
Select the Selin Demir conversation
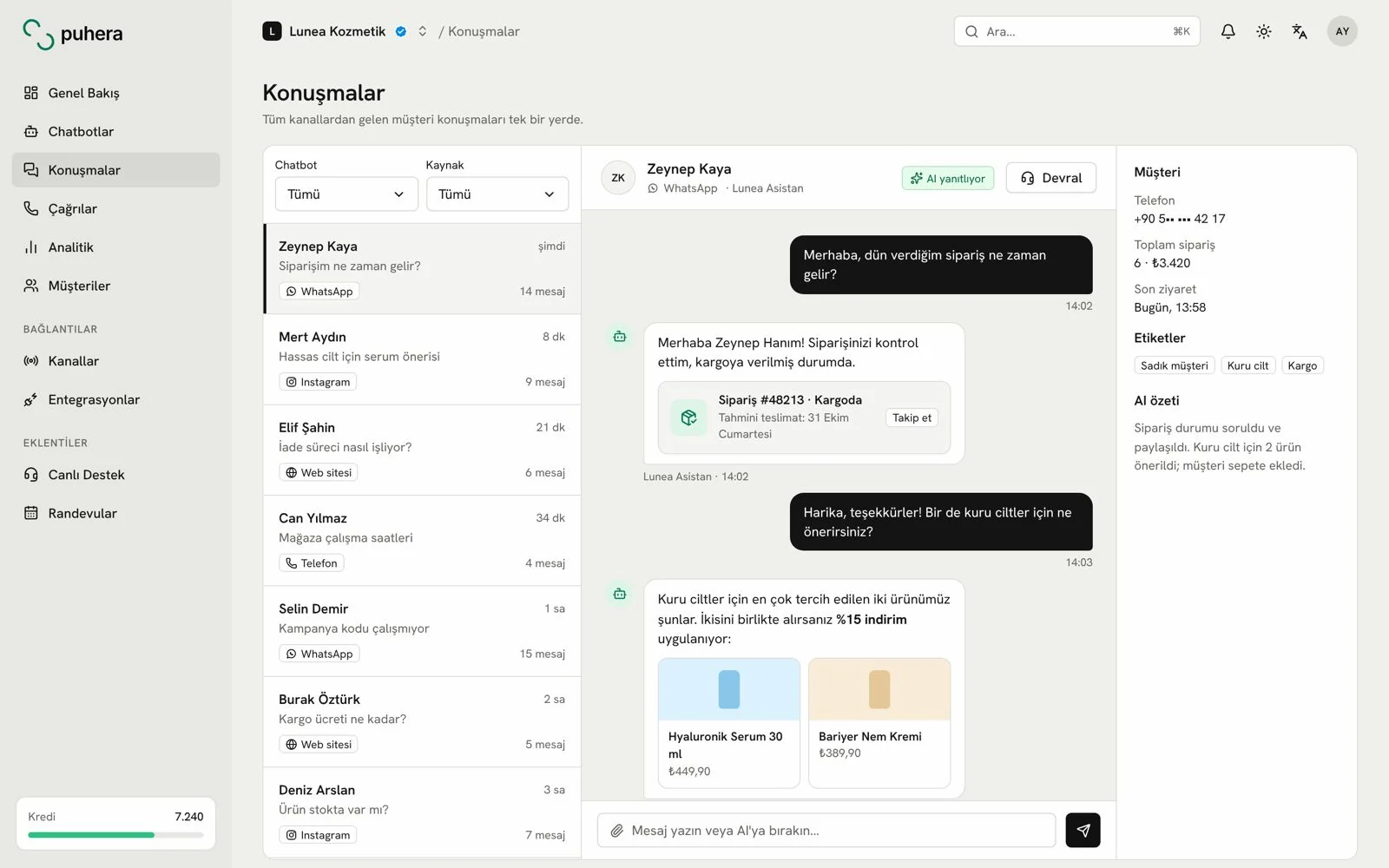[x=422, y=632]
